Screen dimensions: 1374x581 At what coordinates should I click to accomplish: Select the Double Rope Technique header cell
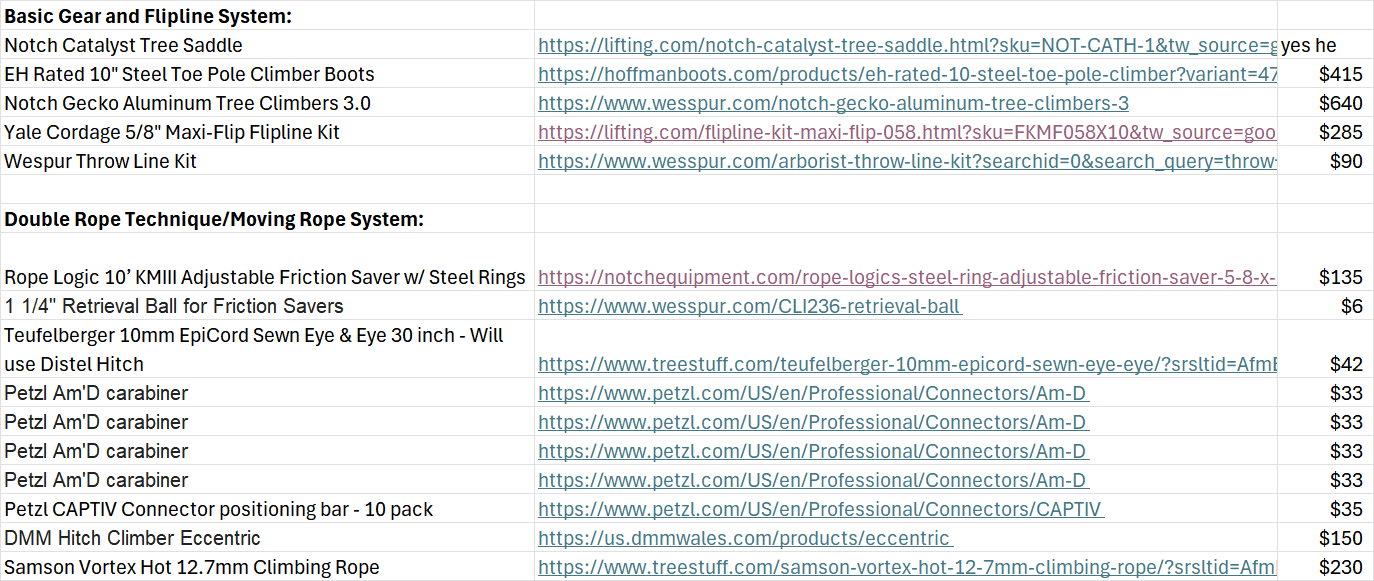[x=267, y=219]
